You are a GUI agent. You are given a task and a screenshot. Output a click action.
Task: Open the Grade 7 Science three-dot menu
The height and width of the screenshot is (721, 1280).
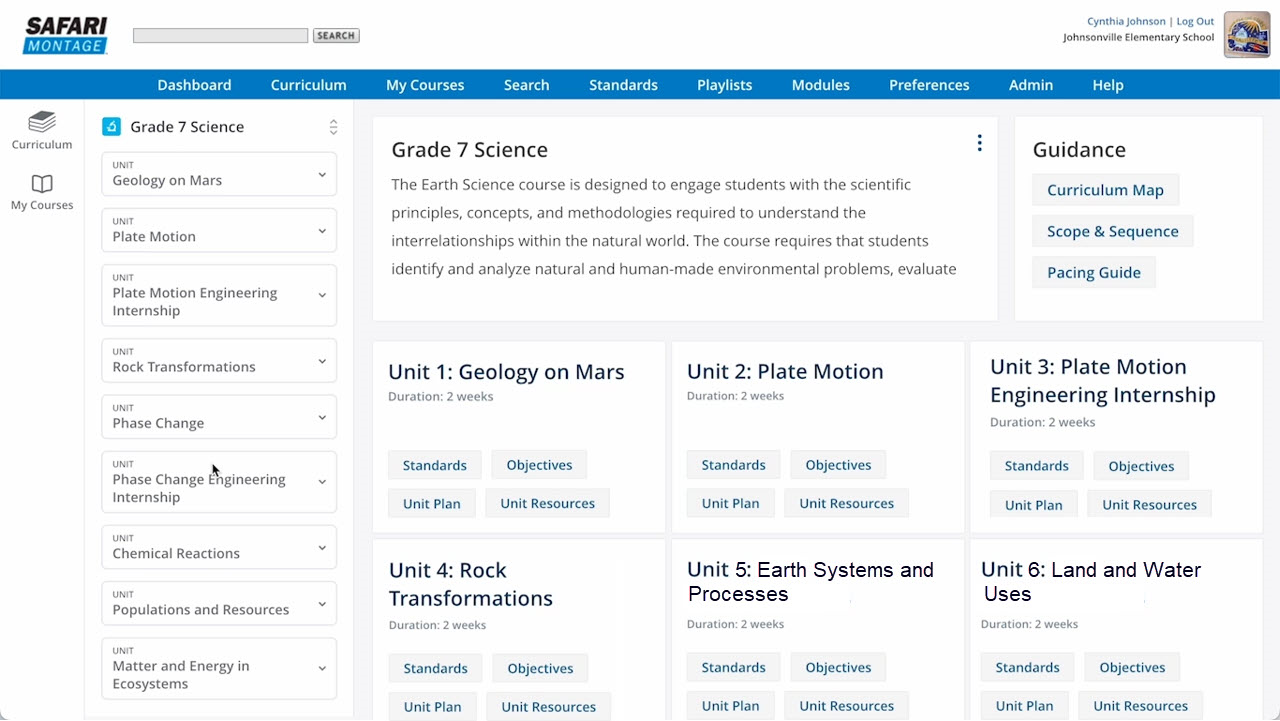[979, 143]
